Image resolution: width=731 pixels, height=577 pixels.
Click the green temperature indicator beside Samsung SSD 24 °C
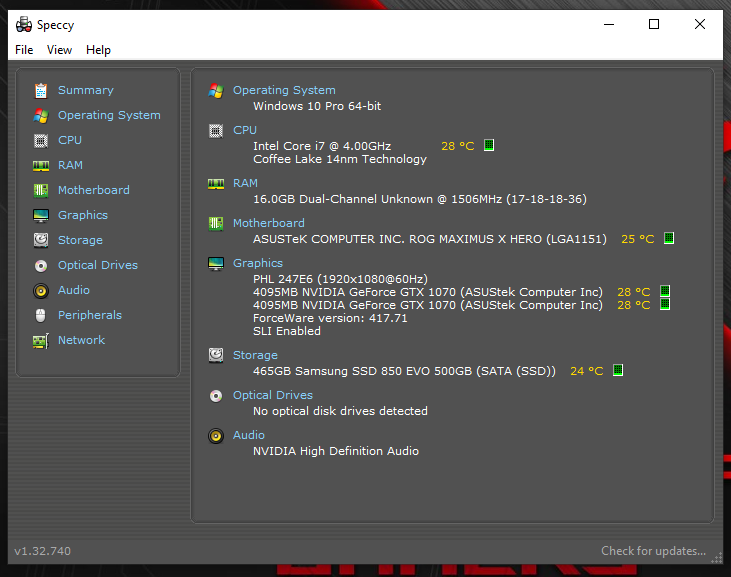pyautogui.click(x=618, y=370)
